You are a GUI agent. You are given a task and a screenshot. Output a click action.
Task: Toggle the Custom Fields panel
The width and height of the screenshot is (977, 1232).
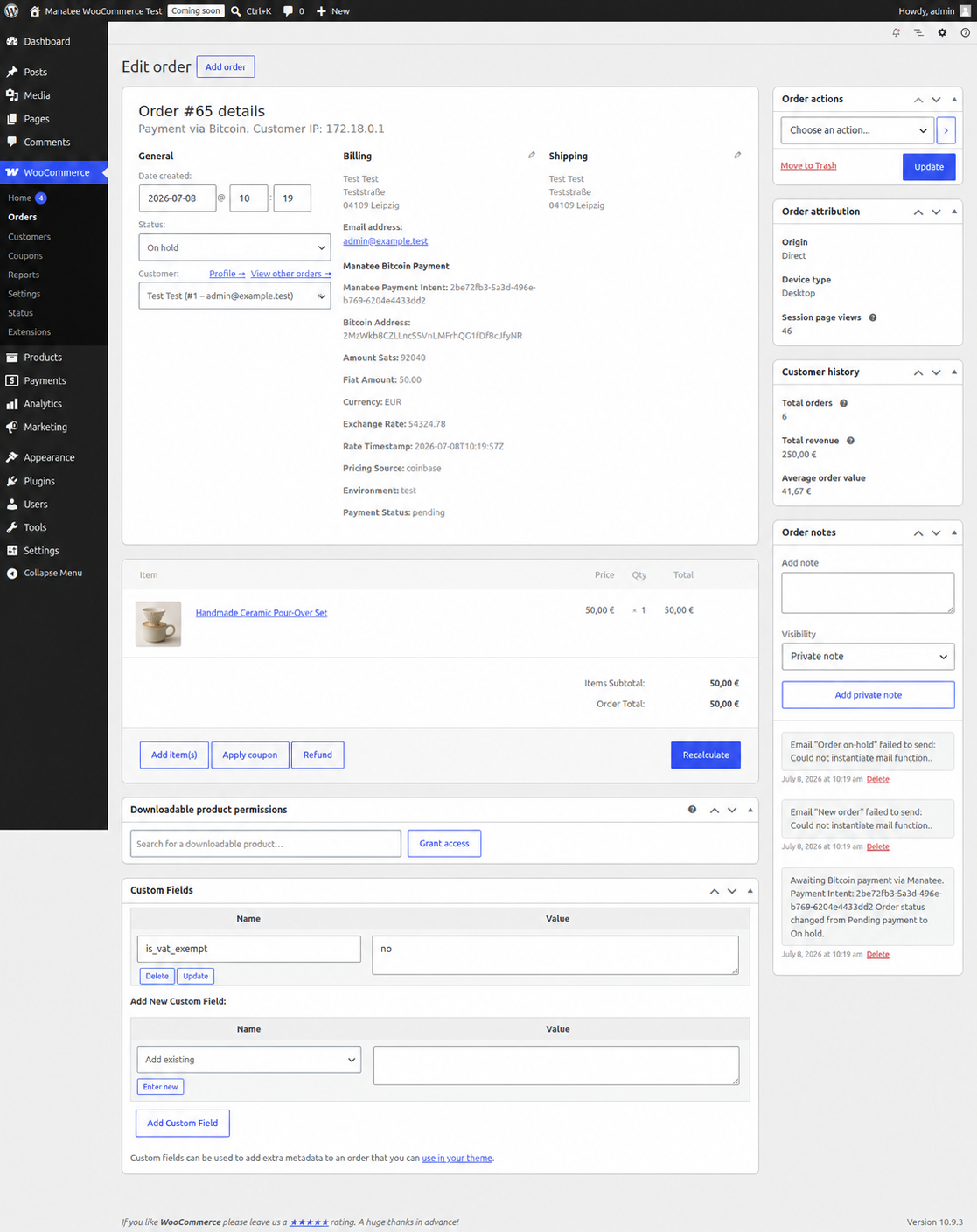750,891
